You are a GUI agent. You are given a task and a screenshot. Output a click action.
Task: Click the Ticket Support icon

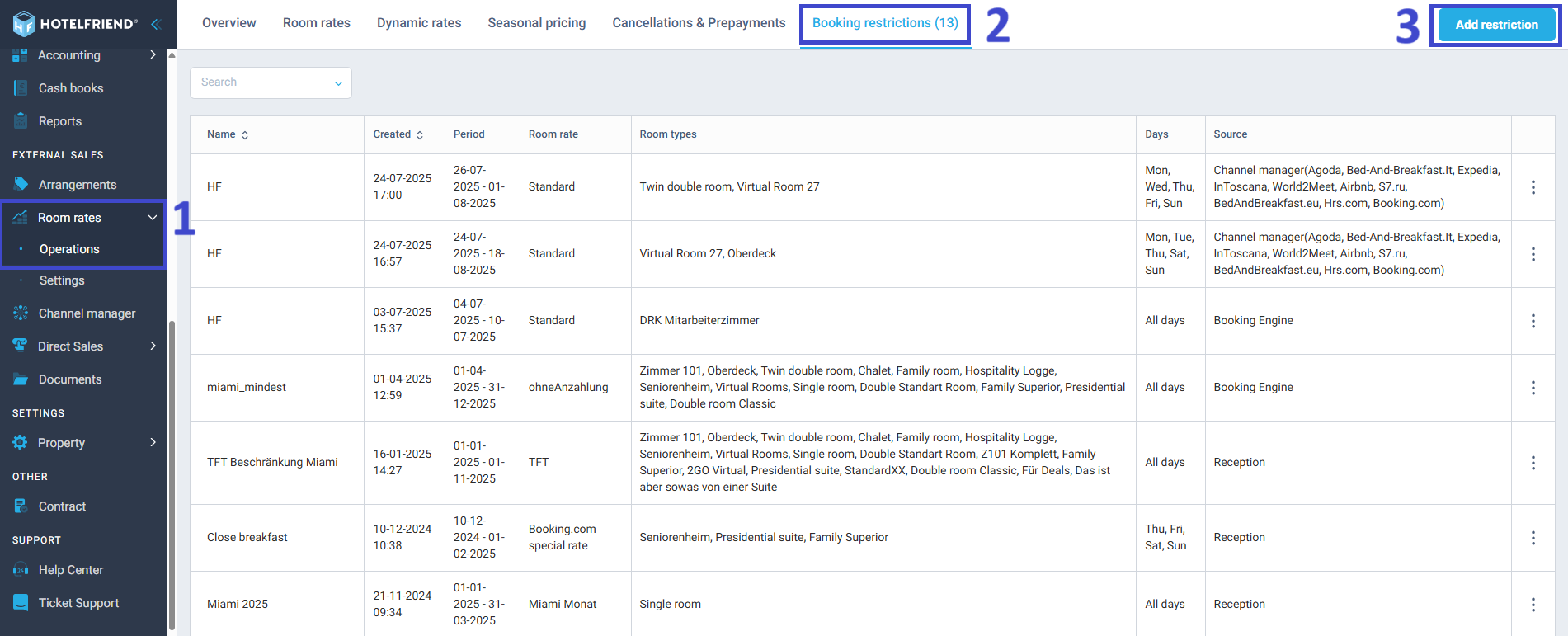(x=21, y=603)
